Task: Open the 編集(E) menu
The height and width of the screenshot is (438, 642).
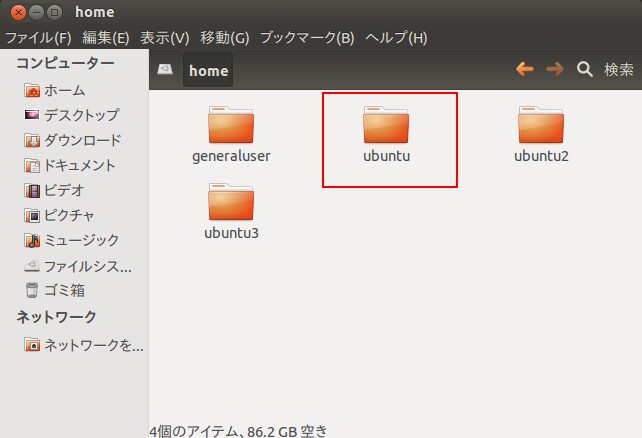Action: 106,38
